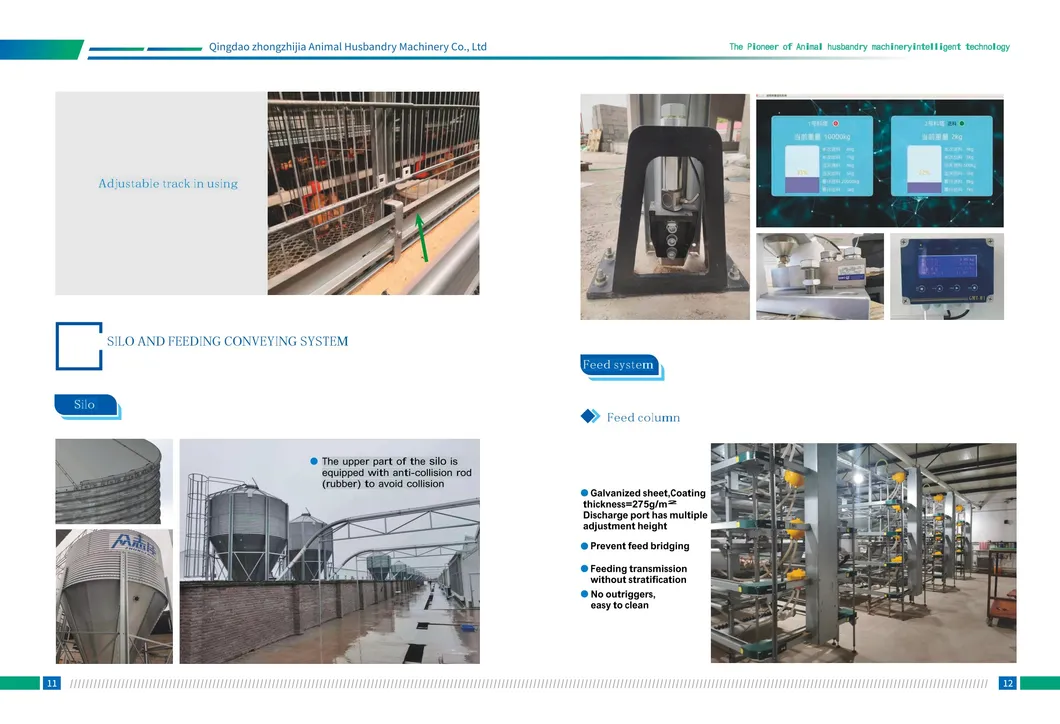Open the silo with logo thumbnail
The width and height of the screenshot is (1060, 724).
point(114,596)
